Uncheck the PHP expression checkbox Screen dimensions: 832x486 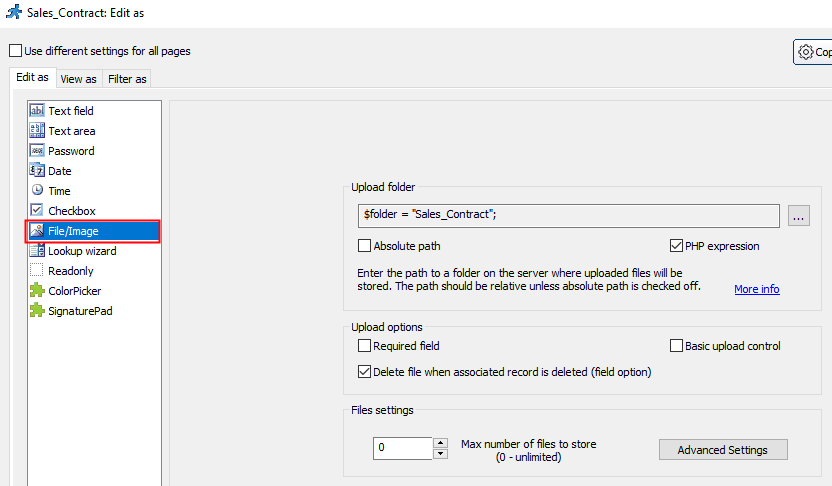[x=677, y=246]
